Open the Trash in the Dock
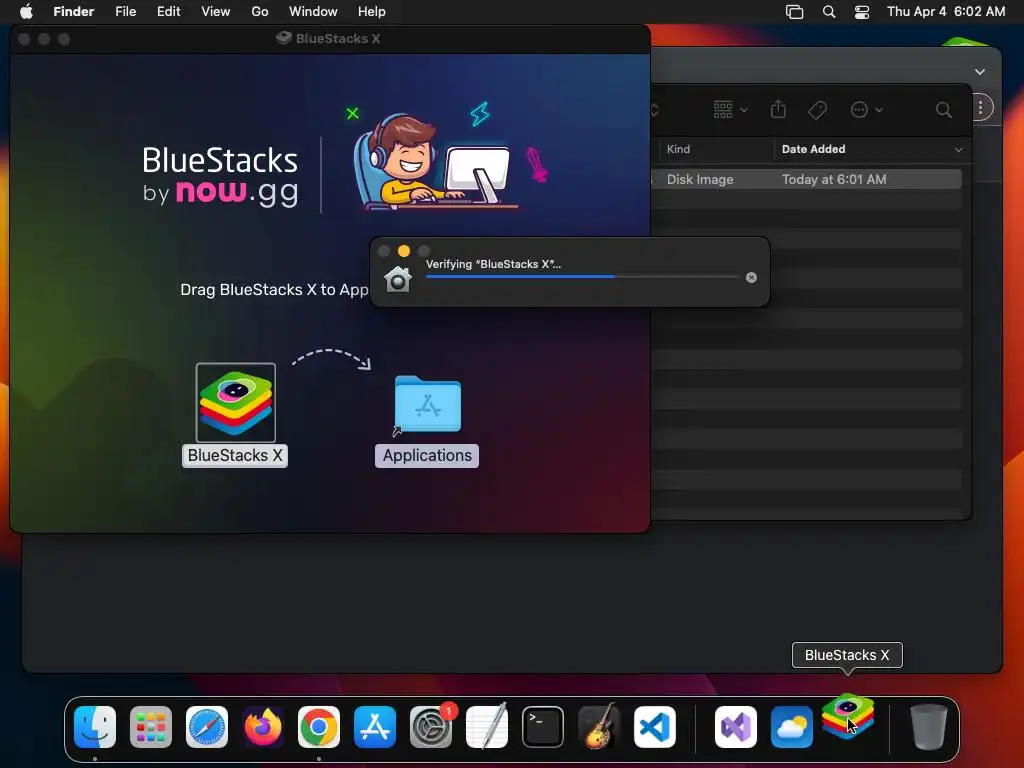 (x=928, y=726)
